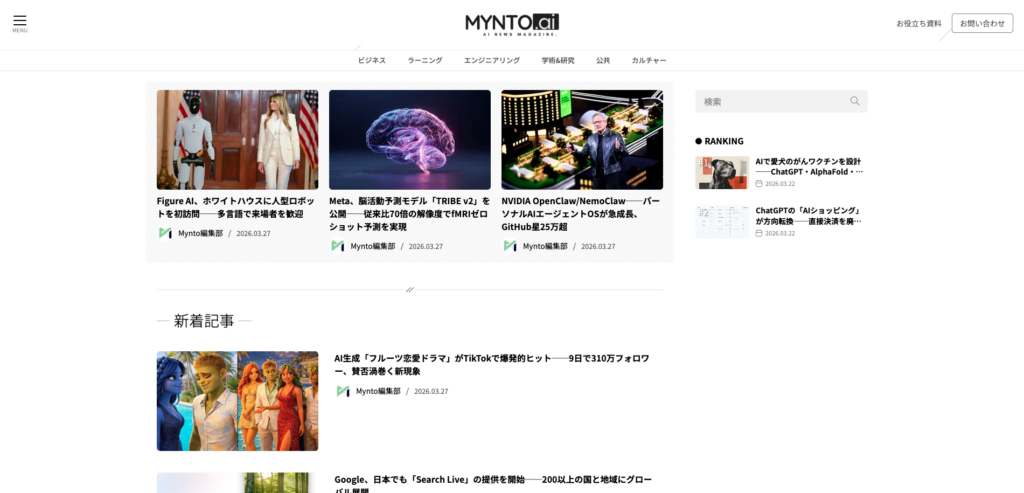Open the glowing brain Meta article thumbnail
Image resolution: width=1024 pixels, height=493 pixels.
coord(409,139)
